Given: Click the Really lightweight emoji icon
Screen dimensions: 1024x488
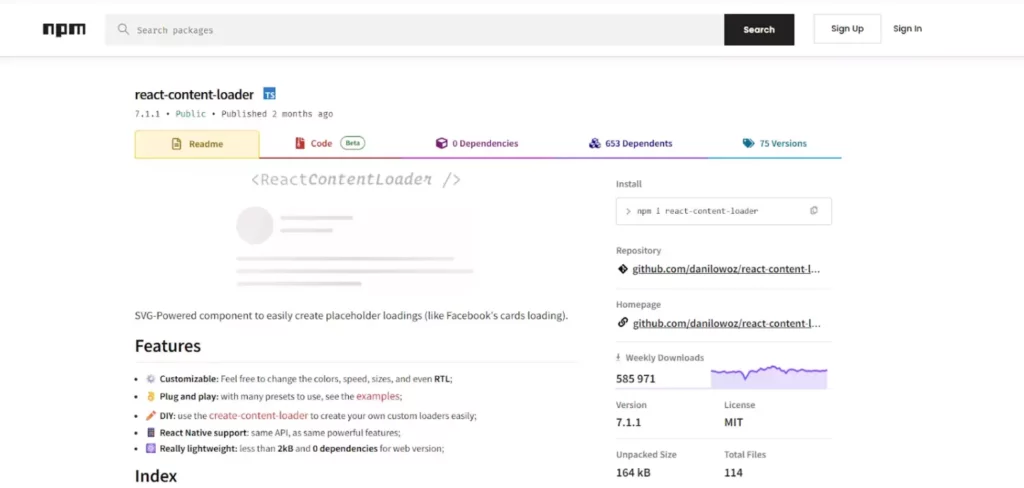Looking at the screenshot, I should [x=151, y=449].
